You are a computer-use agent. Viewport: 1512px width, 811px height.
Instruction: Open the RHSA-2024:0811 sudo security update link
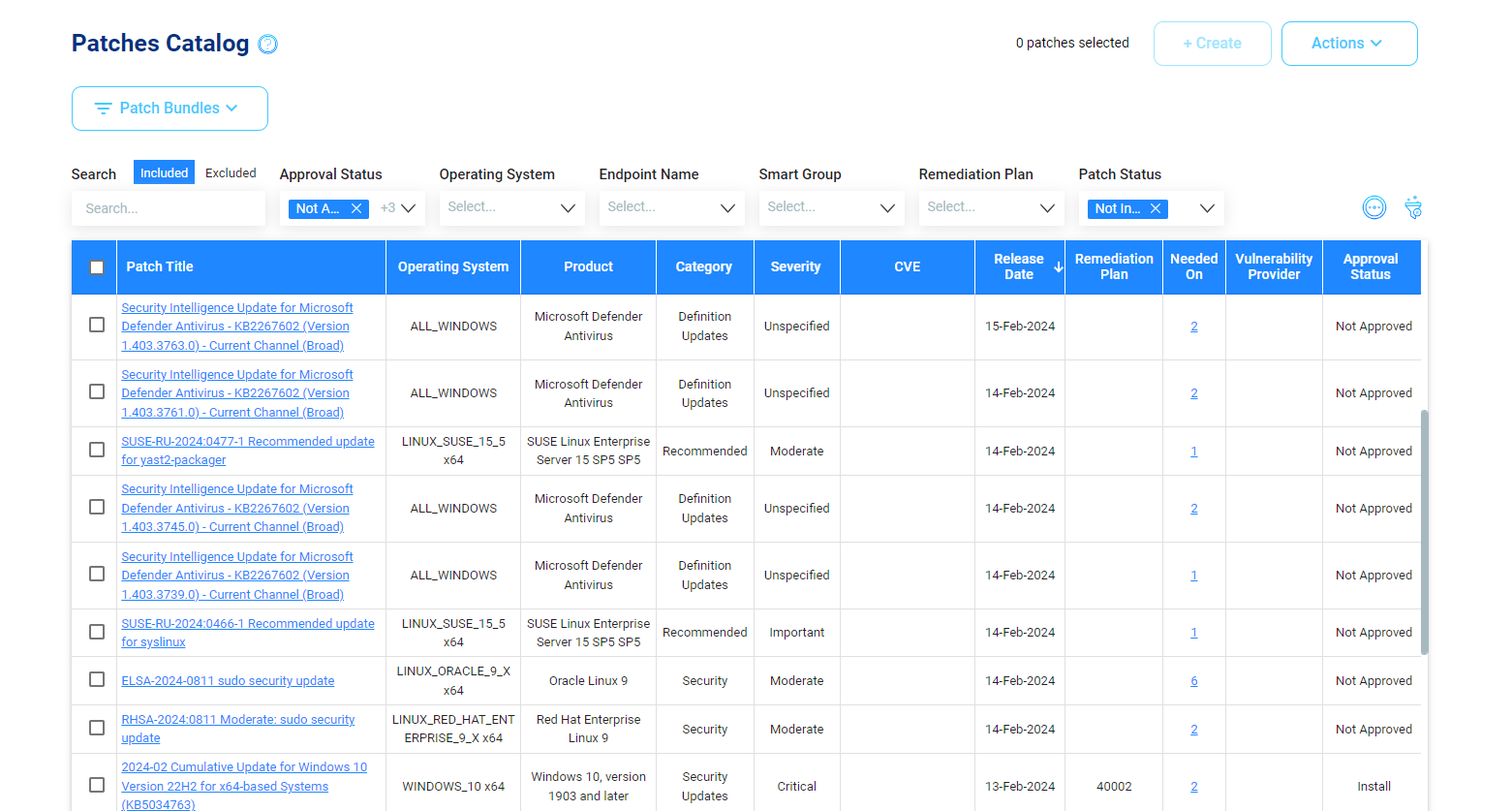pos(237,720)
